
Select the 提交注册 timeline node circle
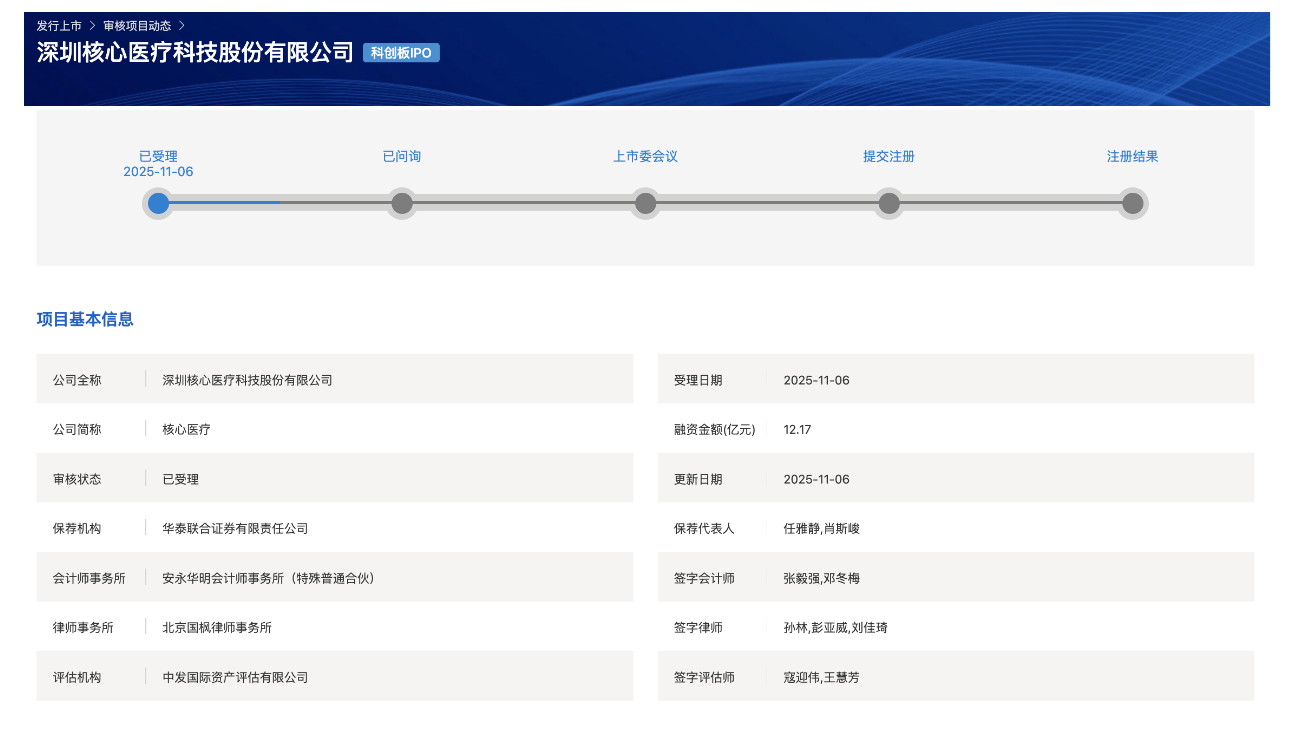(x=889, y=203)
